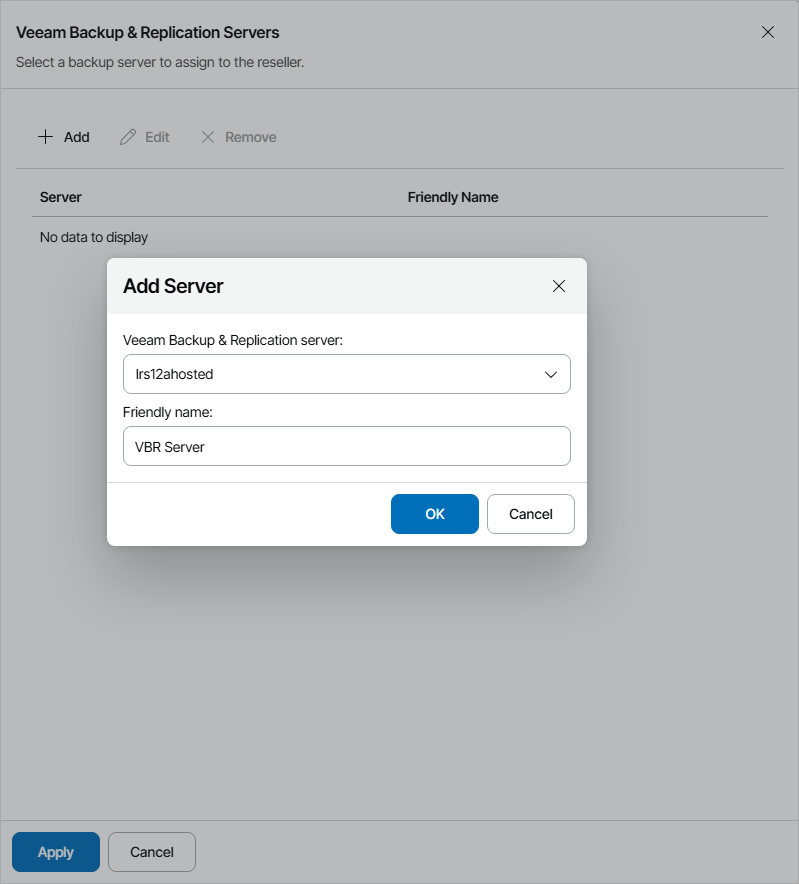
Task: Select the Edit toolbar label
Action: coord(158,137)
